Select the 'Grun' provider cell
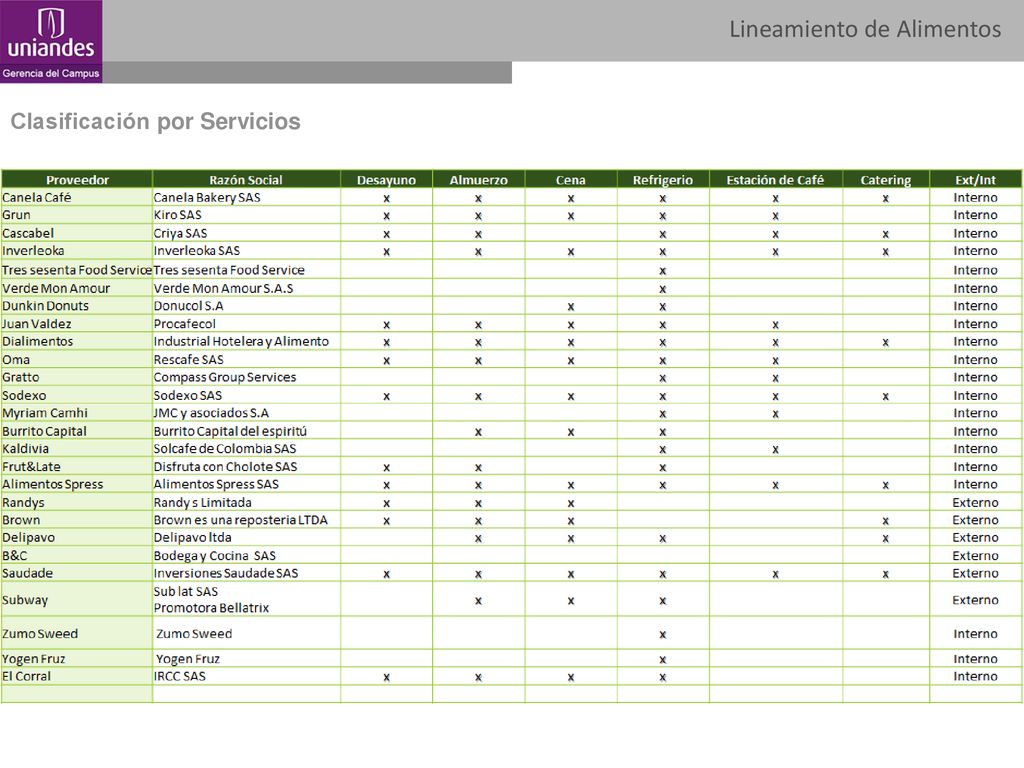This screenshot has height=768, width=1024. point(77,215)
